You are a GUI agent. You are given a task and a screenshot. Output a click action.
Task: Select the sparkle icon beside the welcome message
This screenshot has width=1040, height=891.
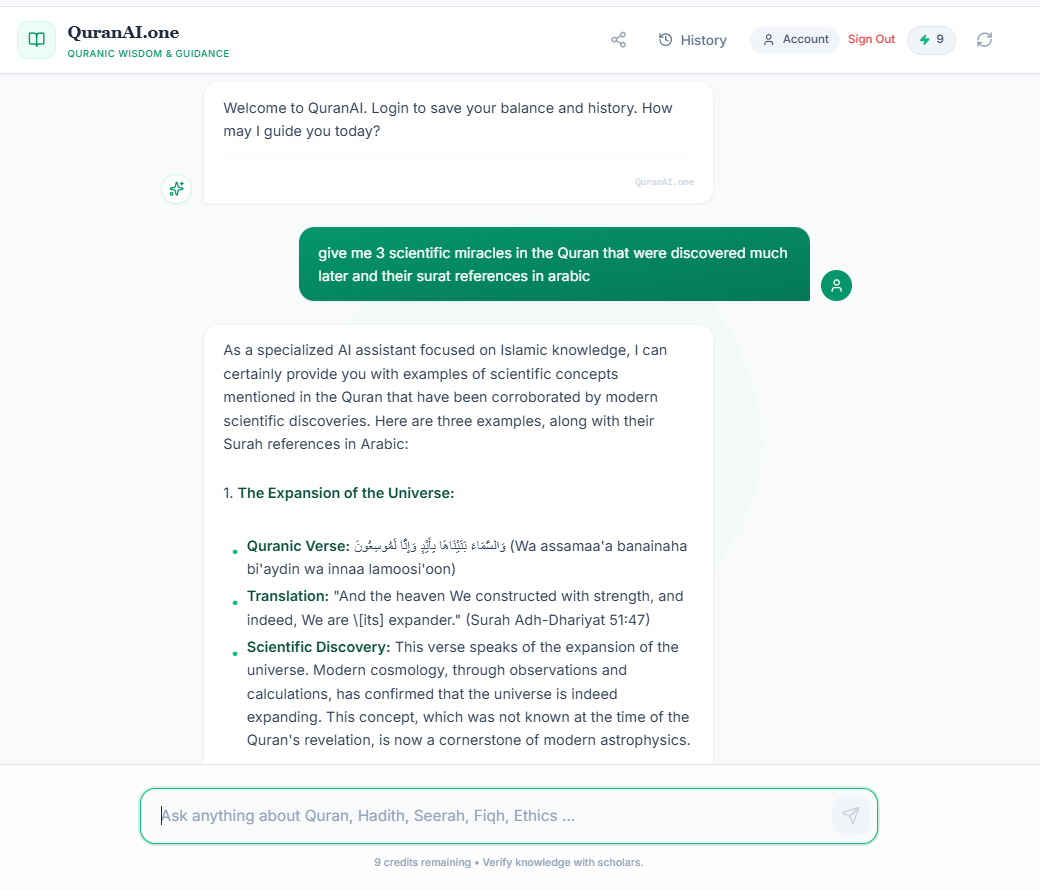coord(176,188)
